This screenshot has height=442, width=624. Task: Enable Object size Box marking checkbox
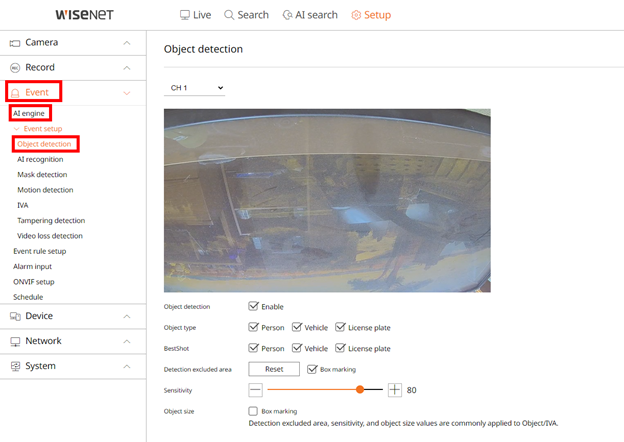tap(253, 411)
